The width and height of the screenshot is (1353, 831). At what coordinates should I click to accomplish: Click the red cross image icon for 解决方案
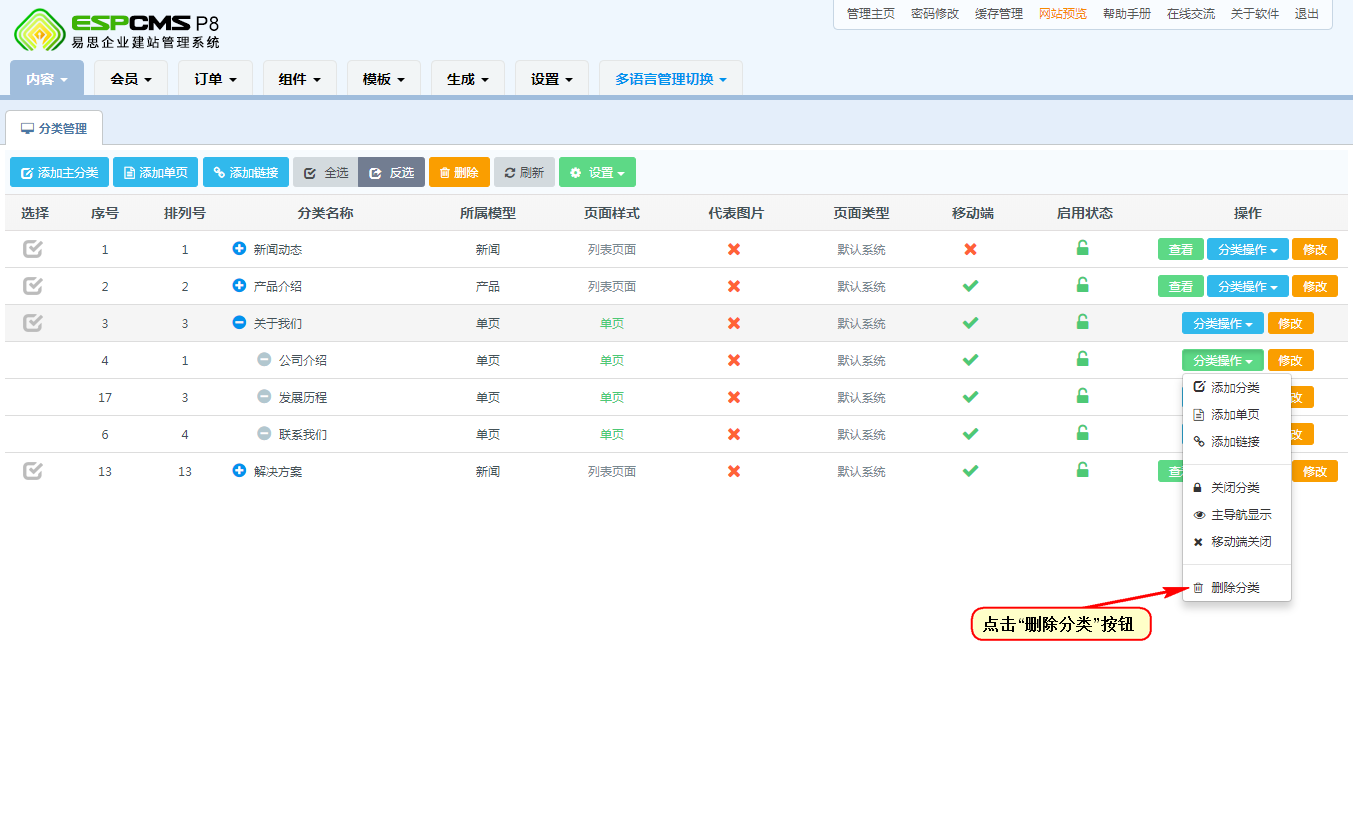click(734, 471)
